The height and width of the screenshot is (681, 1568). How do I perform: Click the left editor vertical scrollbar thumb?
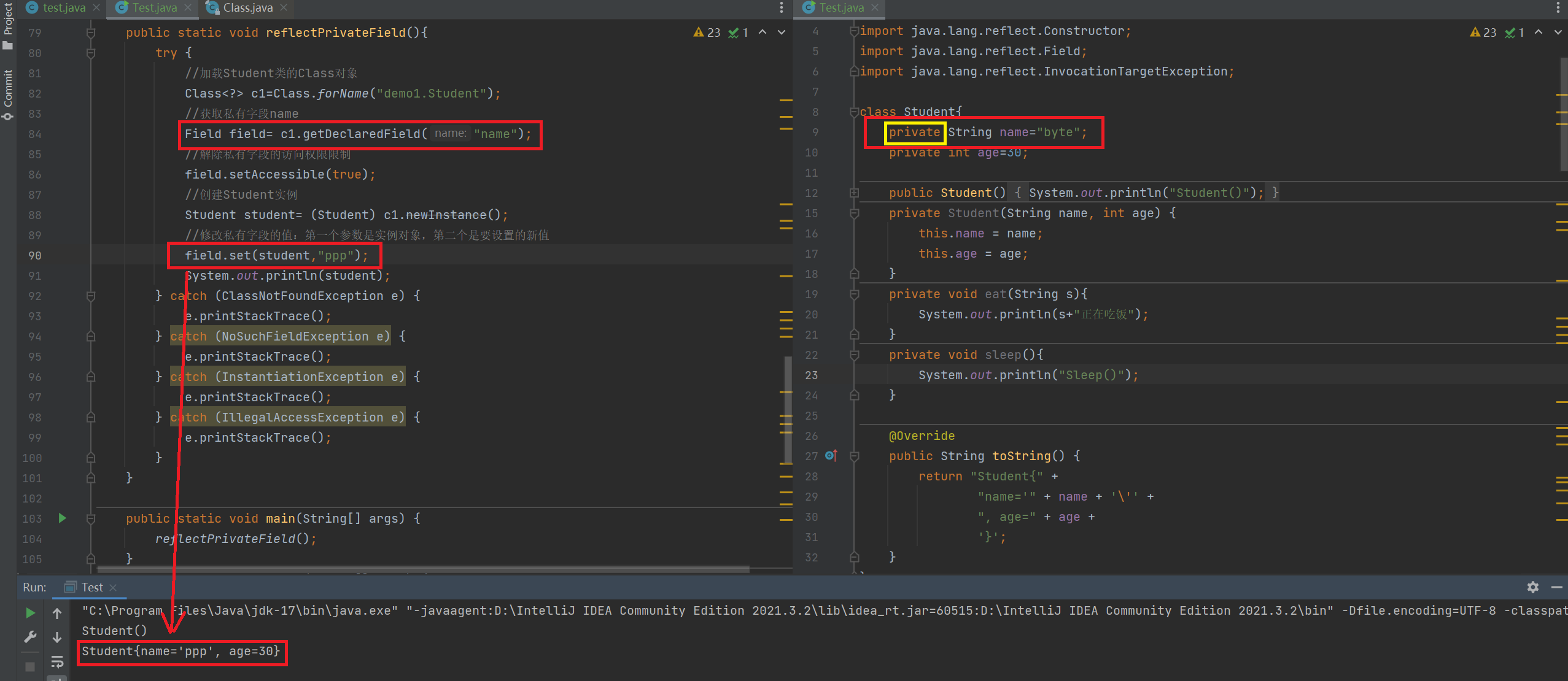click(788, 410)
